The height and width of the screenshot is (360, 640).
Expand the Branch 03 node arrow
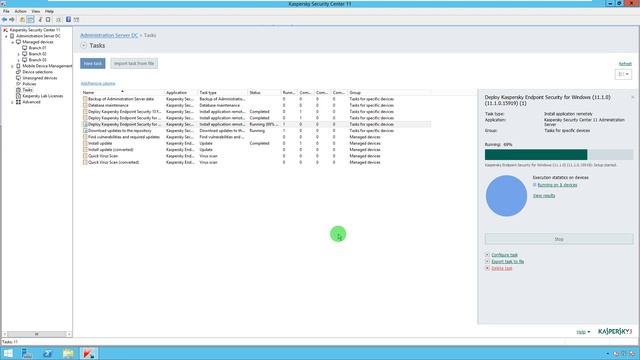19,60
